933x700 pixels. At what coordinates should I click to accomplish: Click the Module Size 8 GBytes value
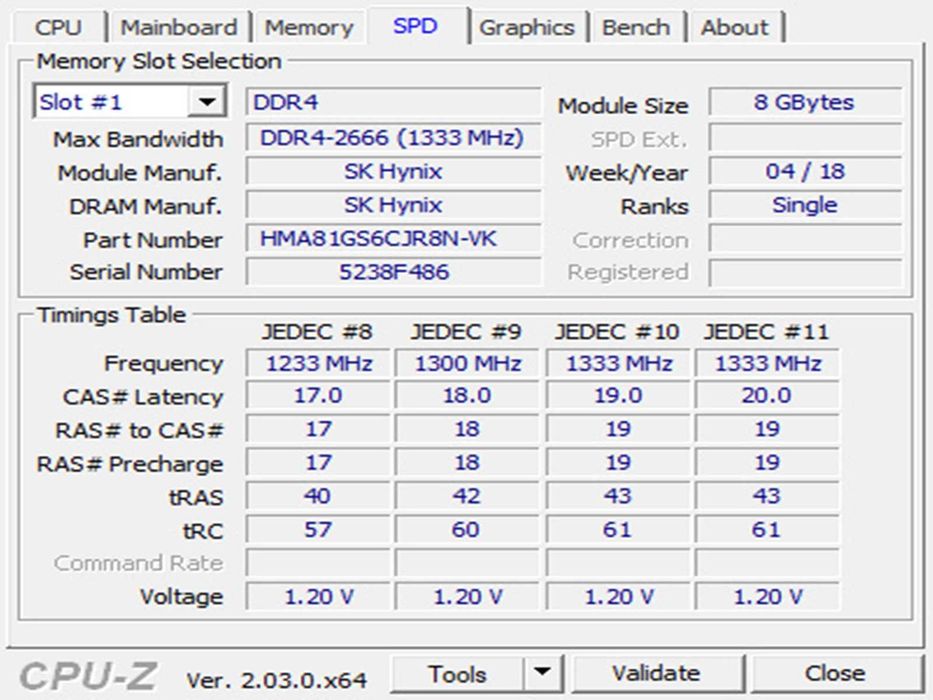(x=805, y=102)
